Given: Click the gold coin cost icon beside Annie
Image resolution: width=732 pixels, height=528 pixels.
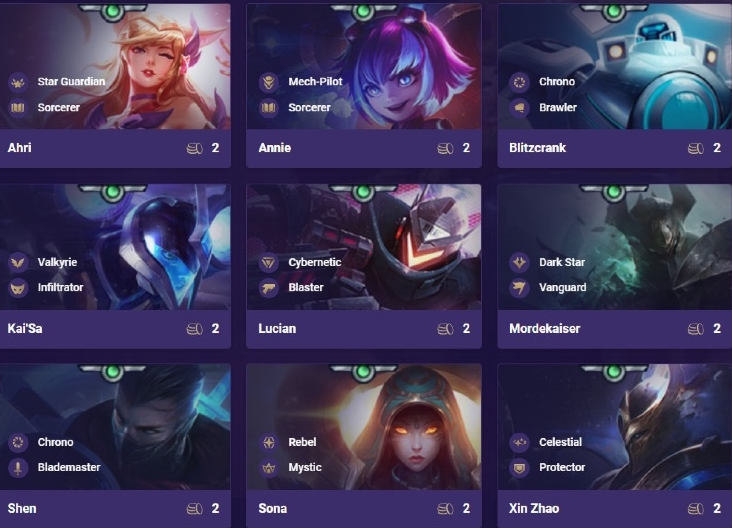Looking at the screenshot, I should click(x=445, y=148).
